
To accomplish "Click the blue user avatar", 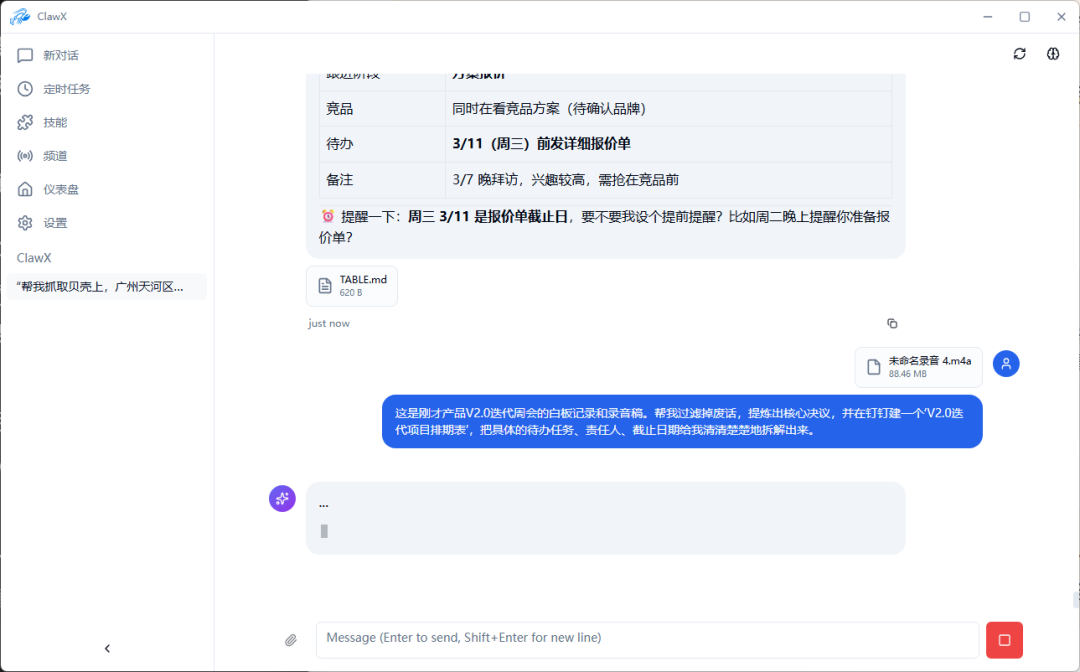I will pyautogui.click(x=1006, y=364).
